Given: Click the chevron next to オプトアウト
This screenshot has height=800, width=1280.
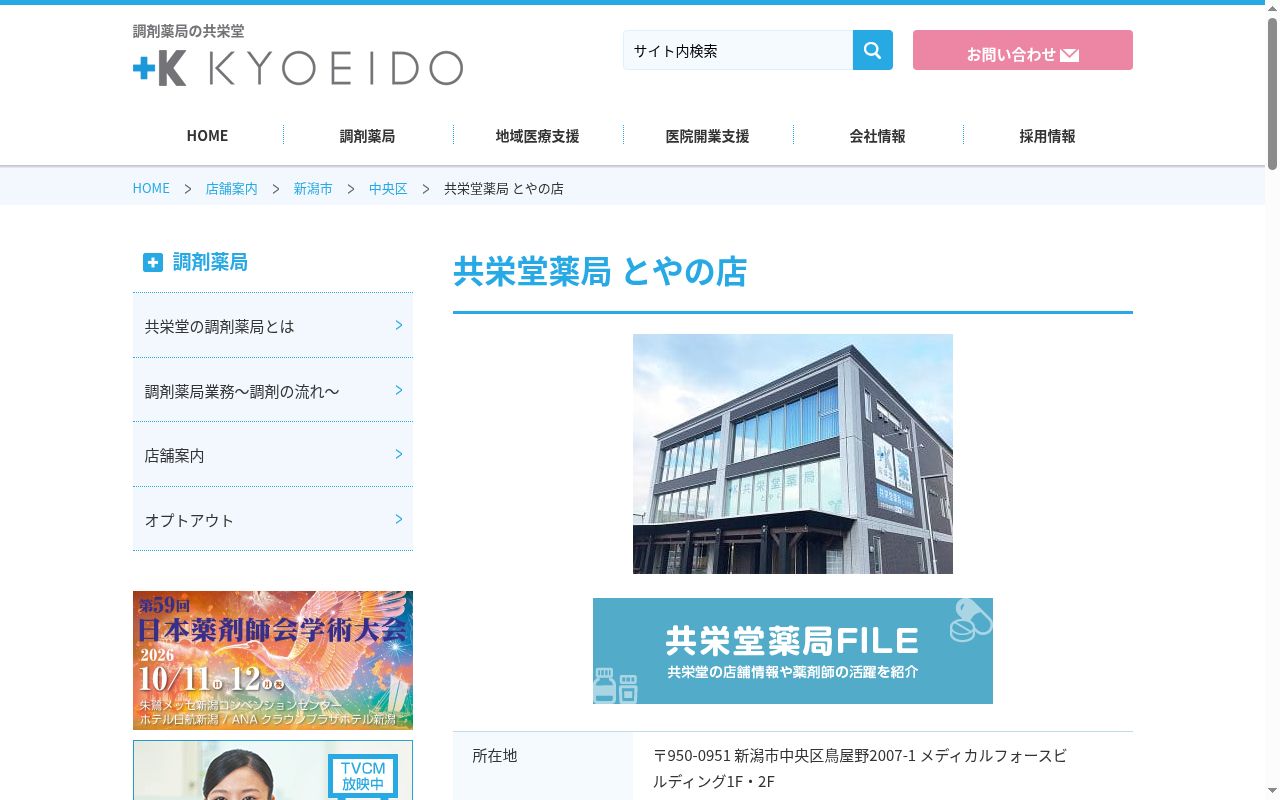Looking at the screenshot, I should coord(399,519).
